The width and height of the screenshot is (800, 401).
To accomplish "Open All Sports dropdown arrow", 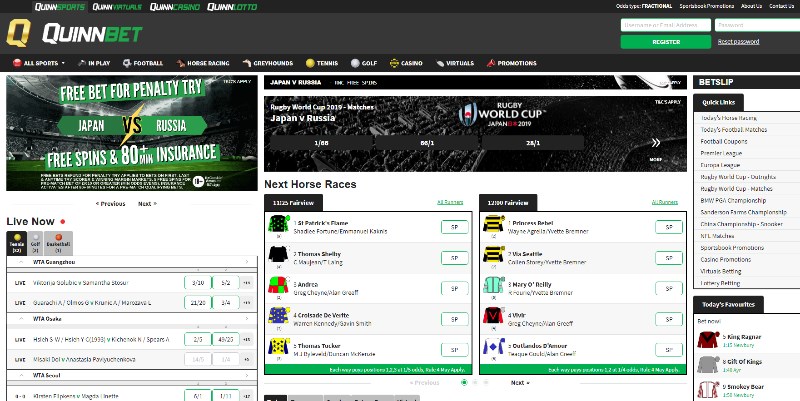I will [63, 63].
